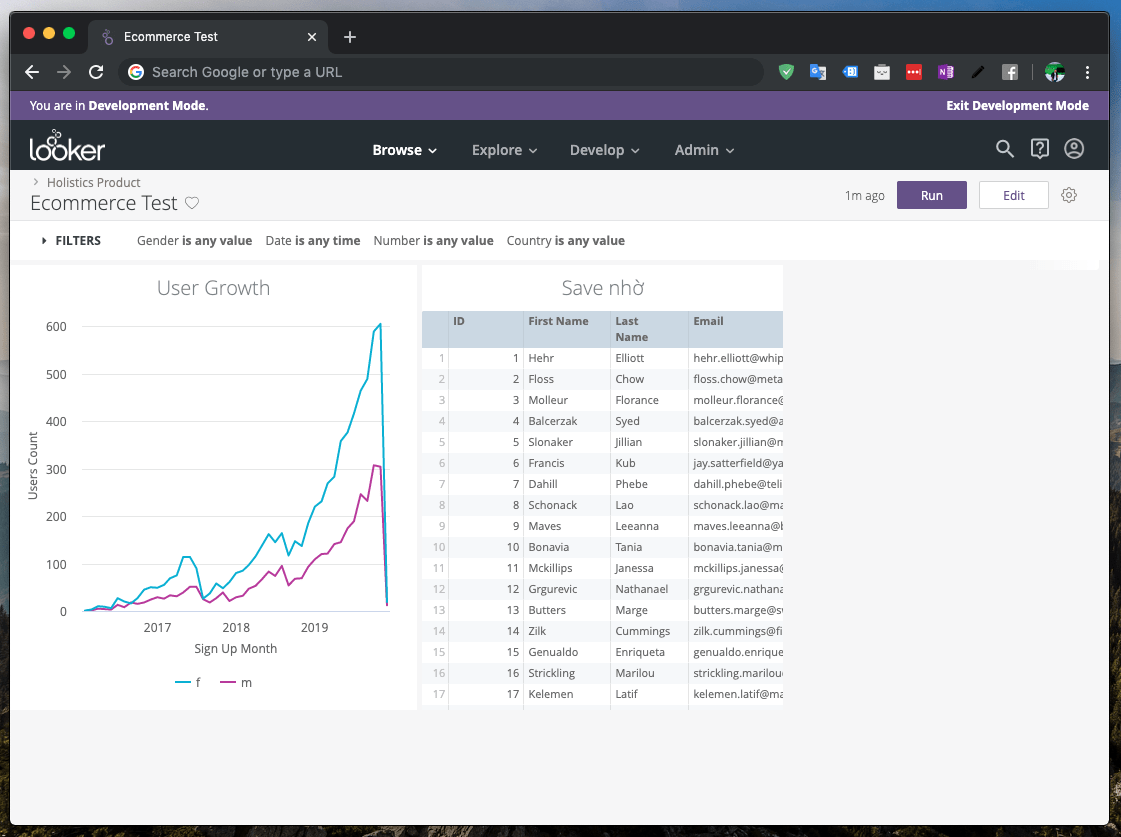Toggle the 'f' series in legend
The width and height of the screenshot is (1121, 837).
click(188, 683)
